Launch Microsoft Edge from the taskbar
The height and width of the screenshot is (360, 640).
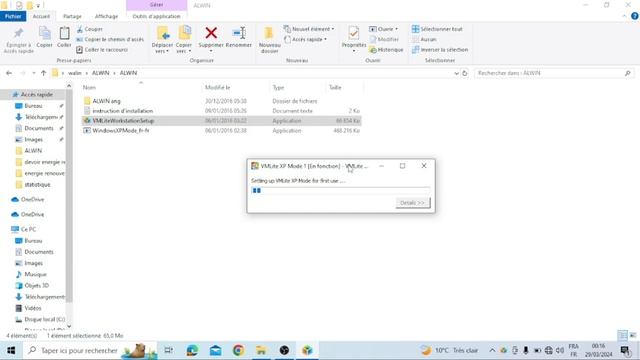[x=192, y=350]
